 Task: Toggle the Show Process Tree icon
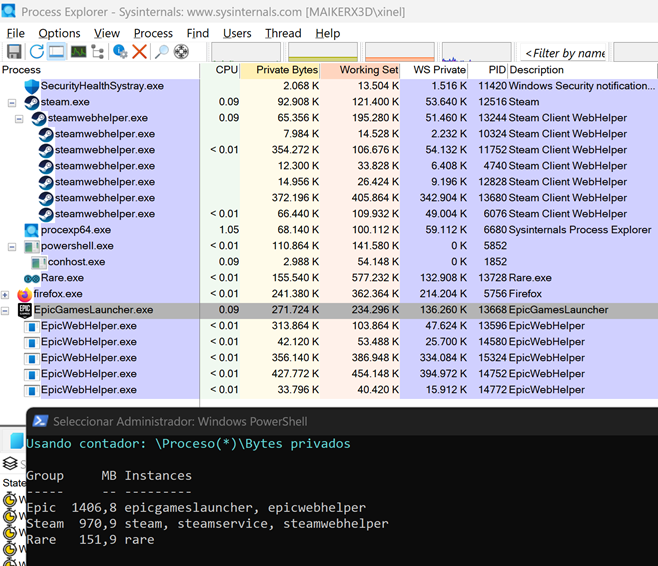(98, 52)
